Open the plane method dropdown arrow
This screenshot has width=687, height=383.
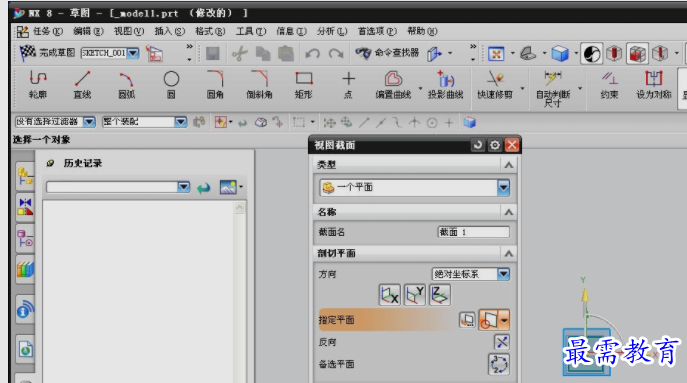(x=504, y=320)
